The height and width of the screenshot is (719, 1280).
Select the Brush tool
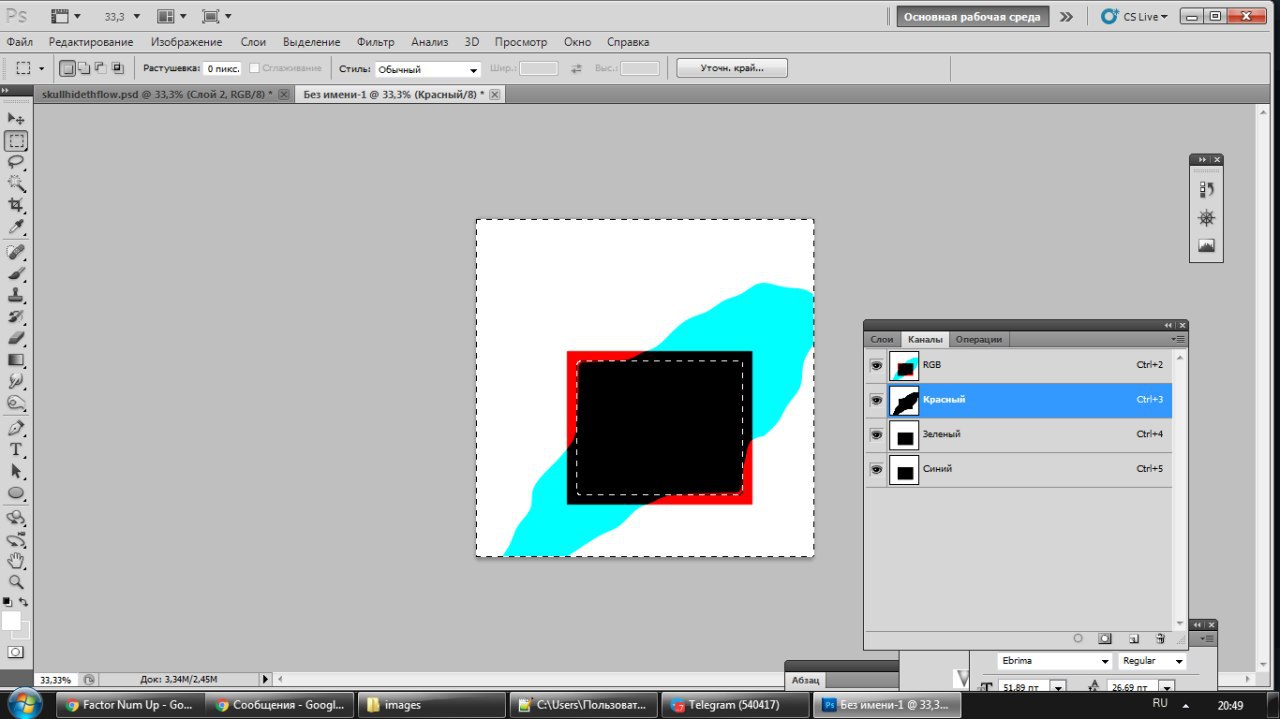tap(16, 274)
